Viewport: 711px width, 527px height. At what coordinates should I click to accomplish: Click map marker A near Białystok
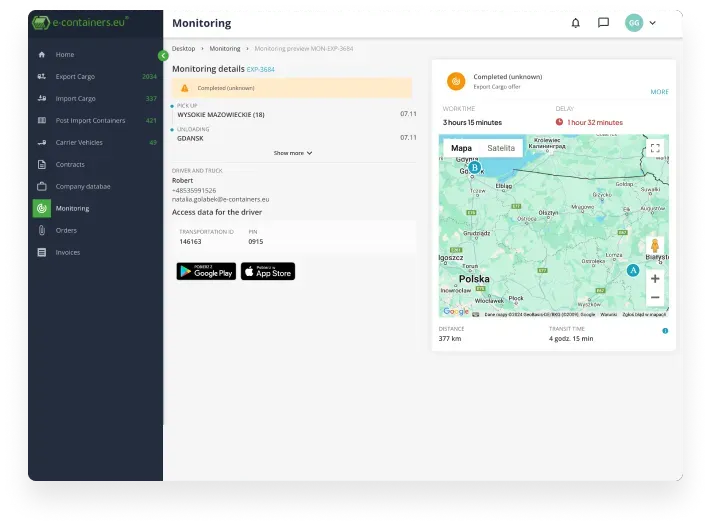(632, 270)
